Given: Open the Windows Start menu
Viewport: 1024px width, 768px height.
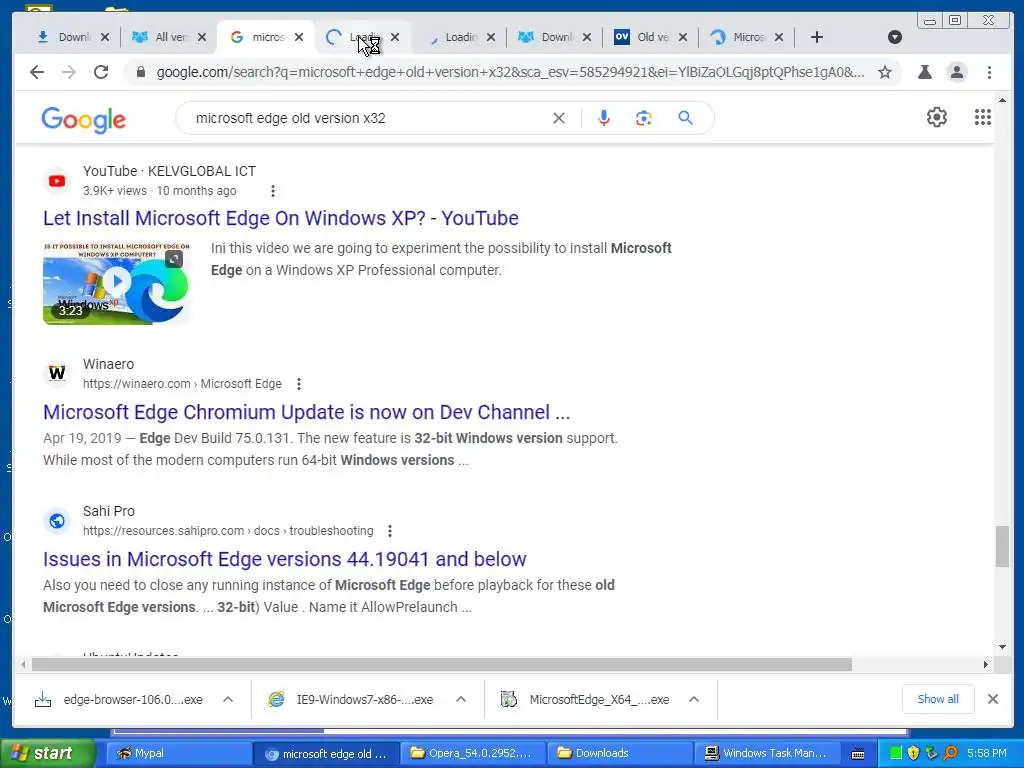Looking at the screenshot, I should (x=48, y=753).
